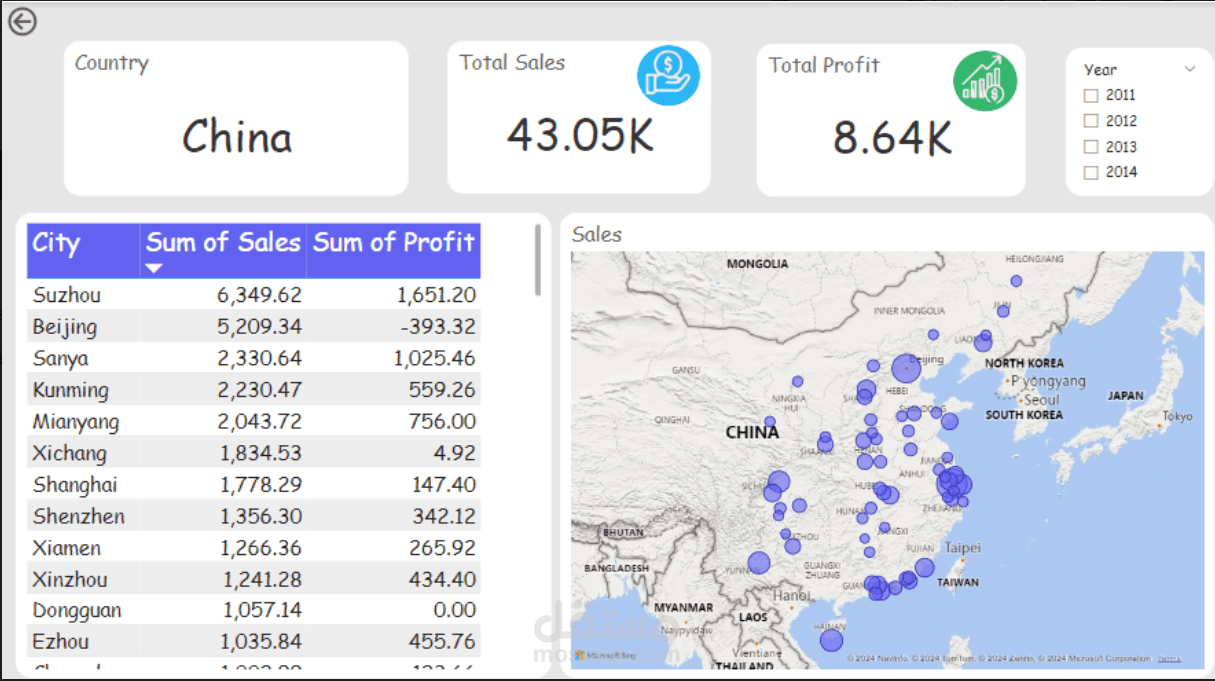1215x681 pixels.
Task: Click the city table vertical scrollbar
Action: [x=538, y=260]
